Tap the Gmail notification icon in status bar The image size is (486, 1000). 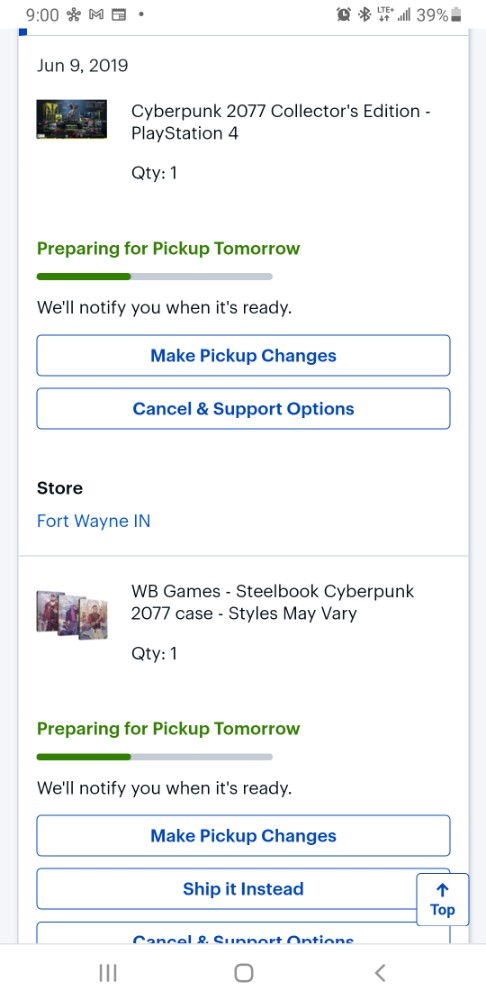(96, 14)
